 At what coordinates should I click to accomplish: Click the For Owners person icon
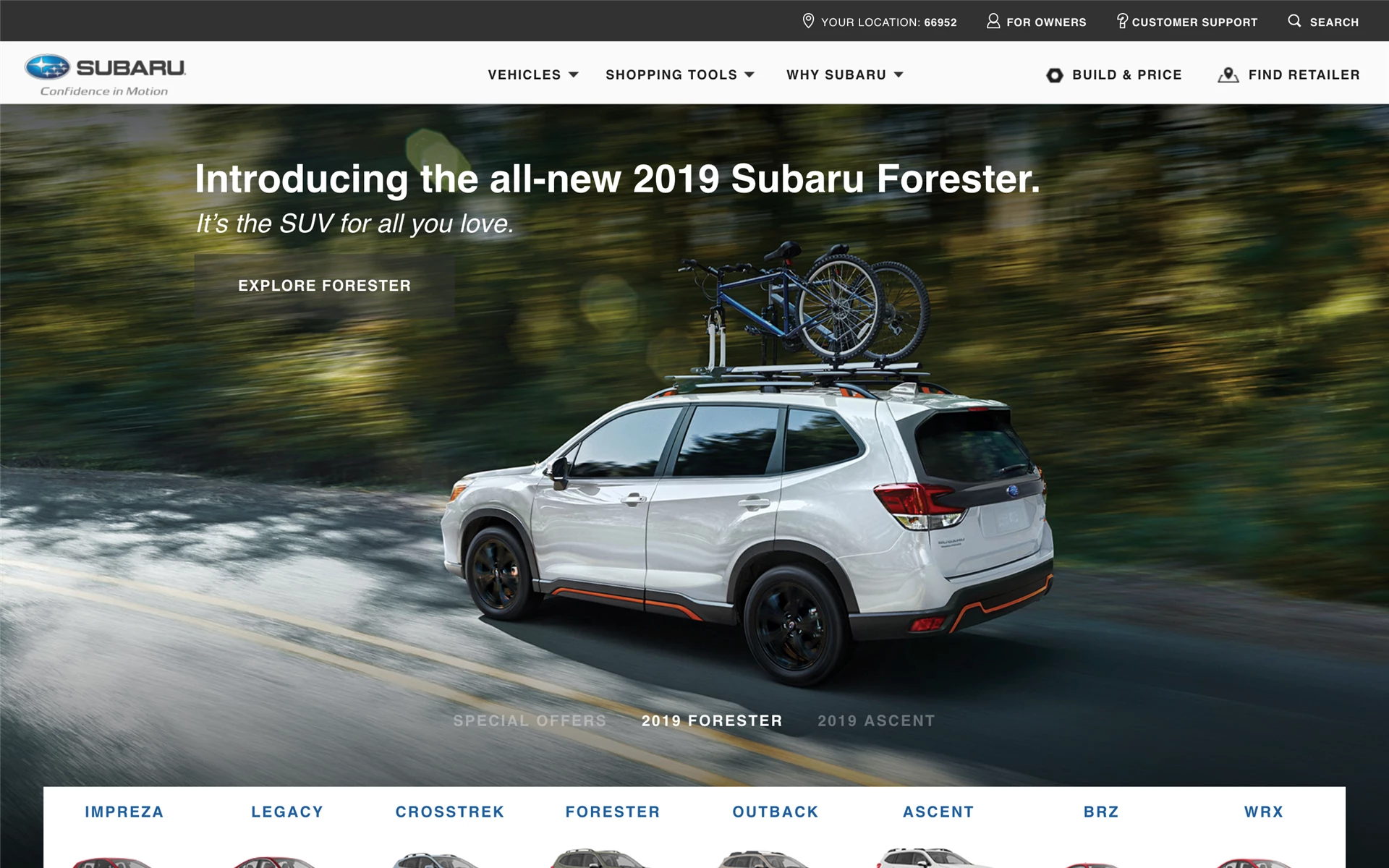tap(993, 21)
